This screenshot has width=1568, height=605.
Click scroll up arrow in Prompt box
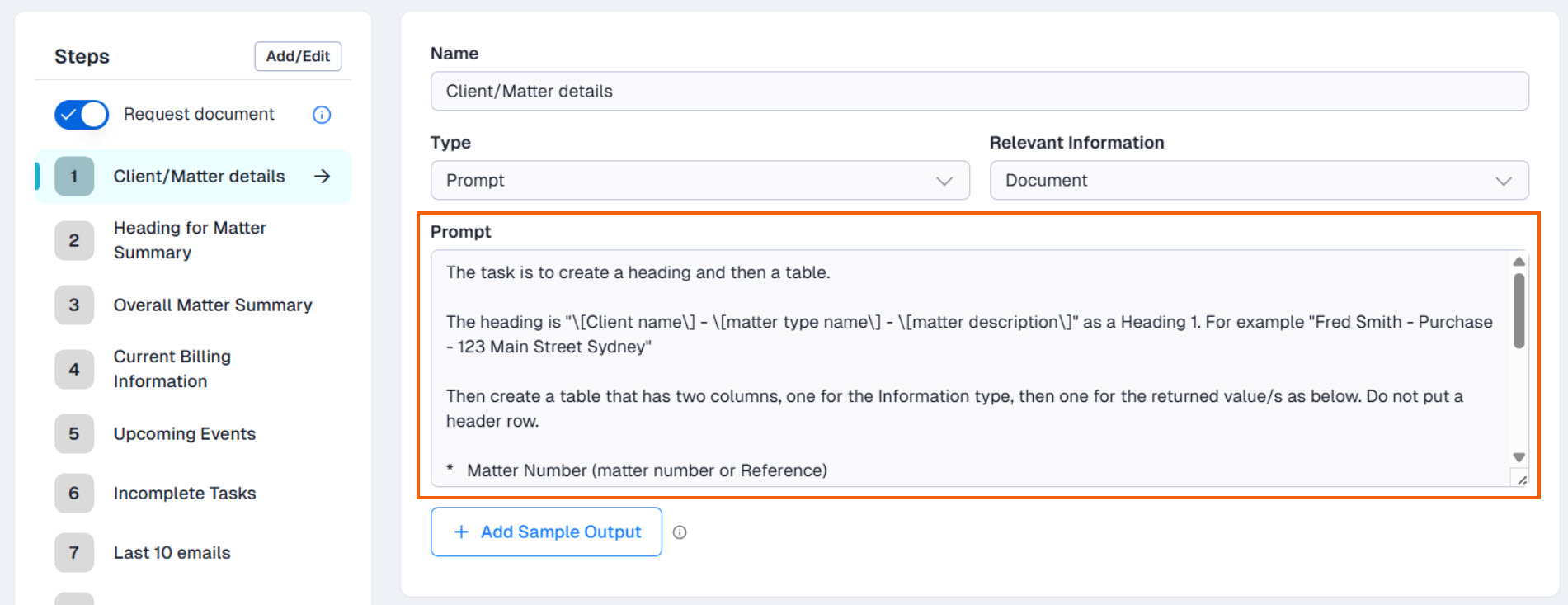pos(1519,262)
